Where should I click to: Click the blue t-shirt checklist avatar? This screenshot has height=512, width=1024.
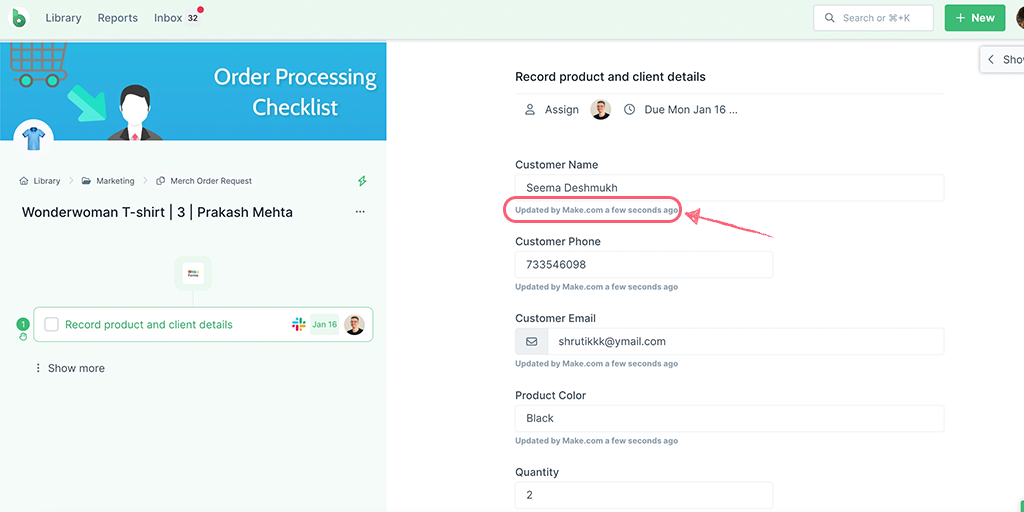tap(33, 139)
